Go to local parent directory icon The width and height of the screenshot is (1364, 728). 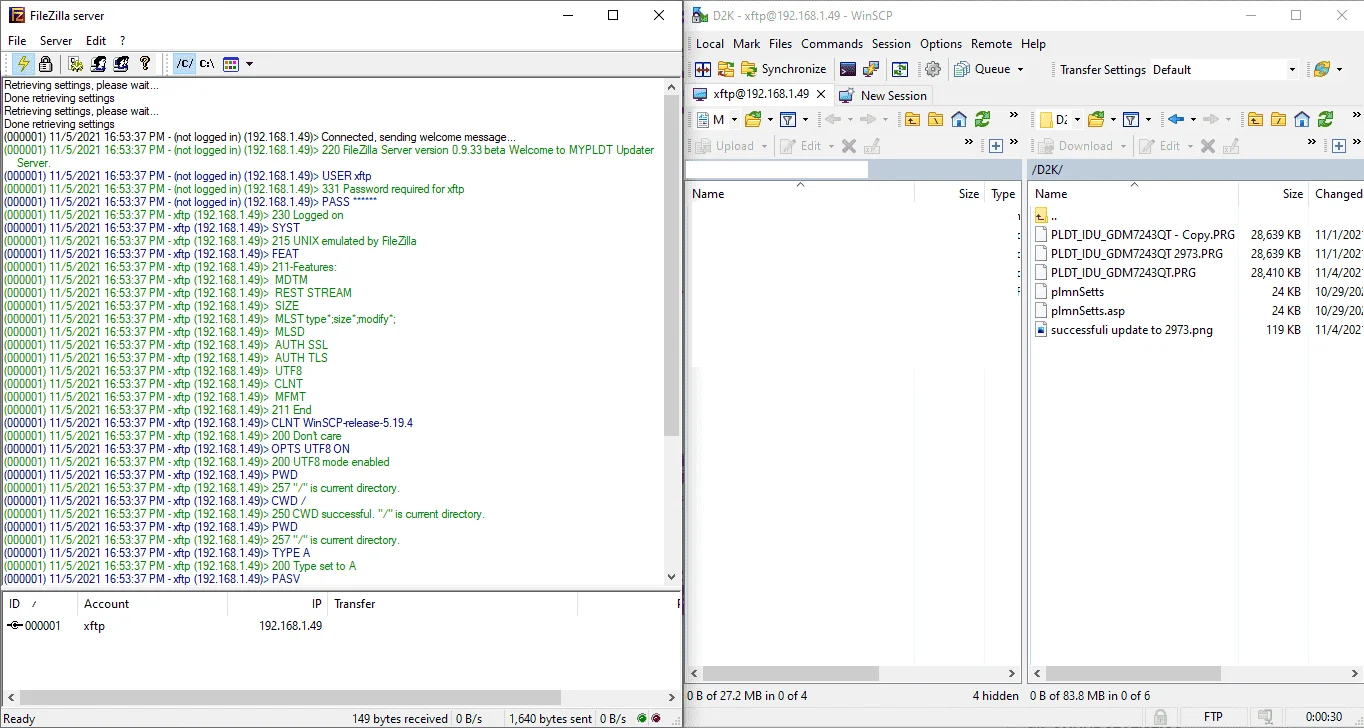[912, 120]
